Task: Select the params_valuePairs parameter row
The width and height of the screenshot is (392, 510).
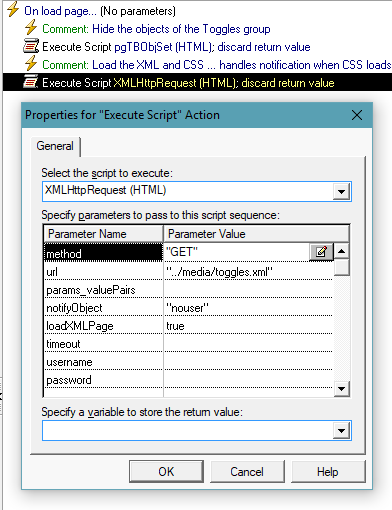Action: (188, 290)
